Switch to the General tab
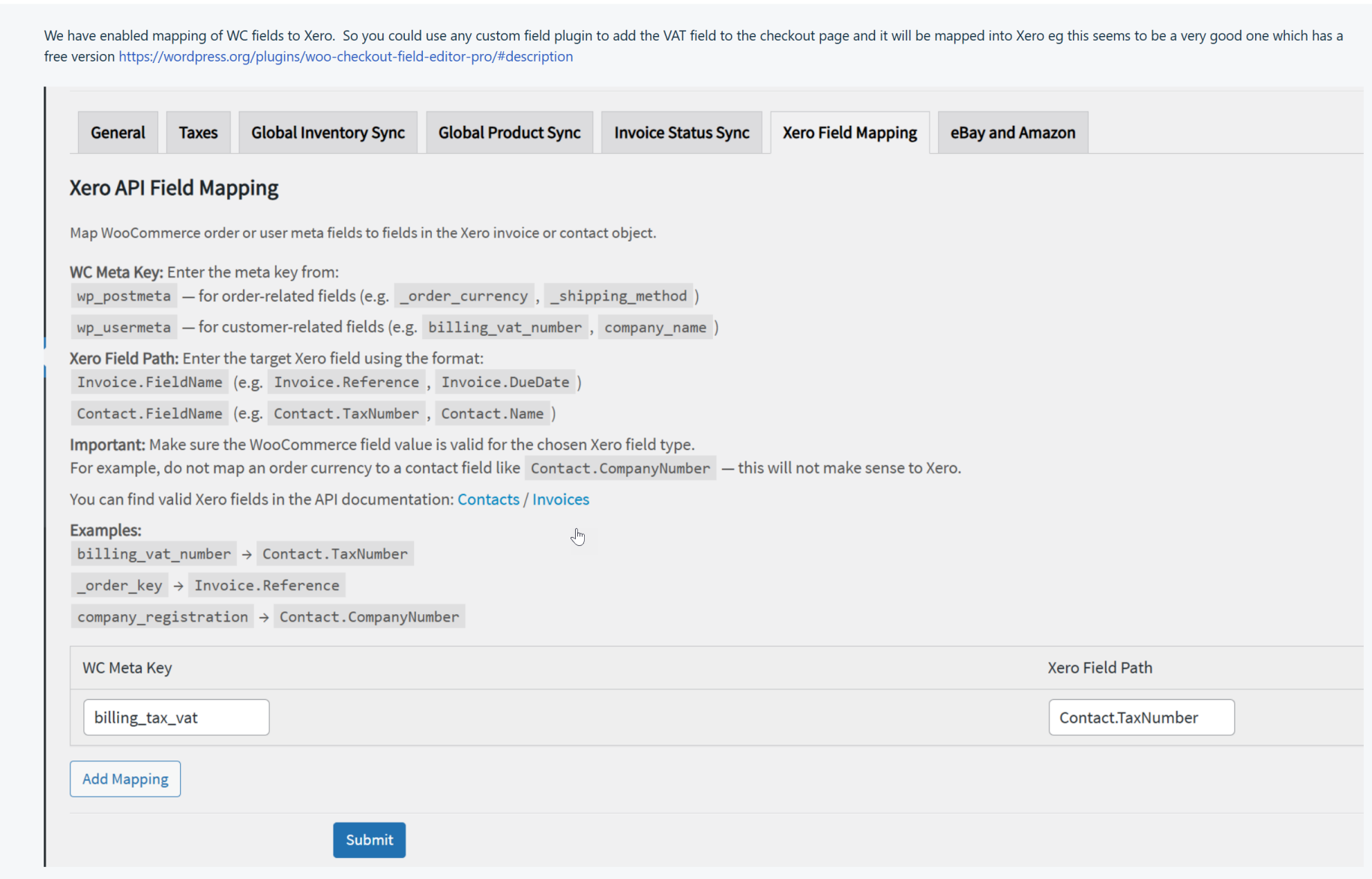The height and width of the screenshot is (879, 1372). tap(118, 133)
